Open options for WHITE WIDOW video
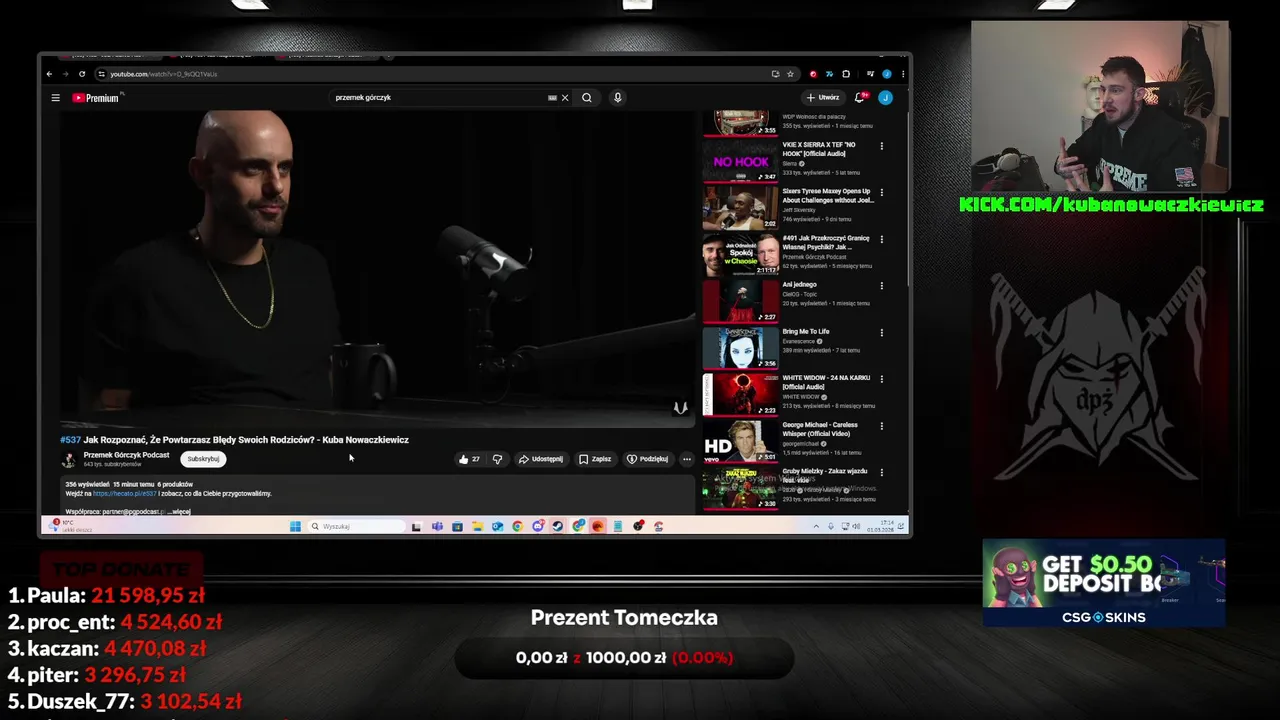Screen dimensions: 1280x720 coord(881,379)
